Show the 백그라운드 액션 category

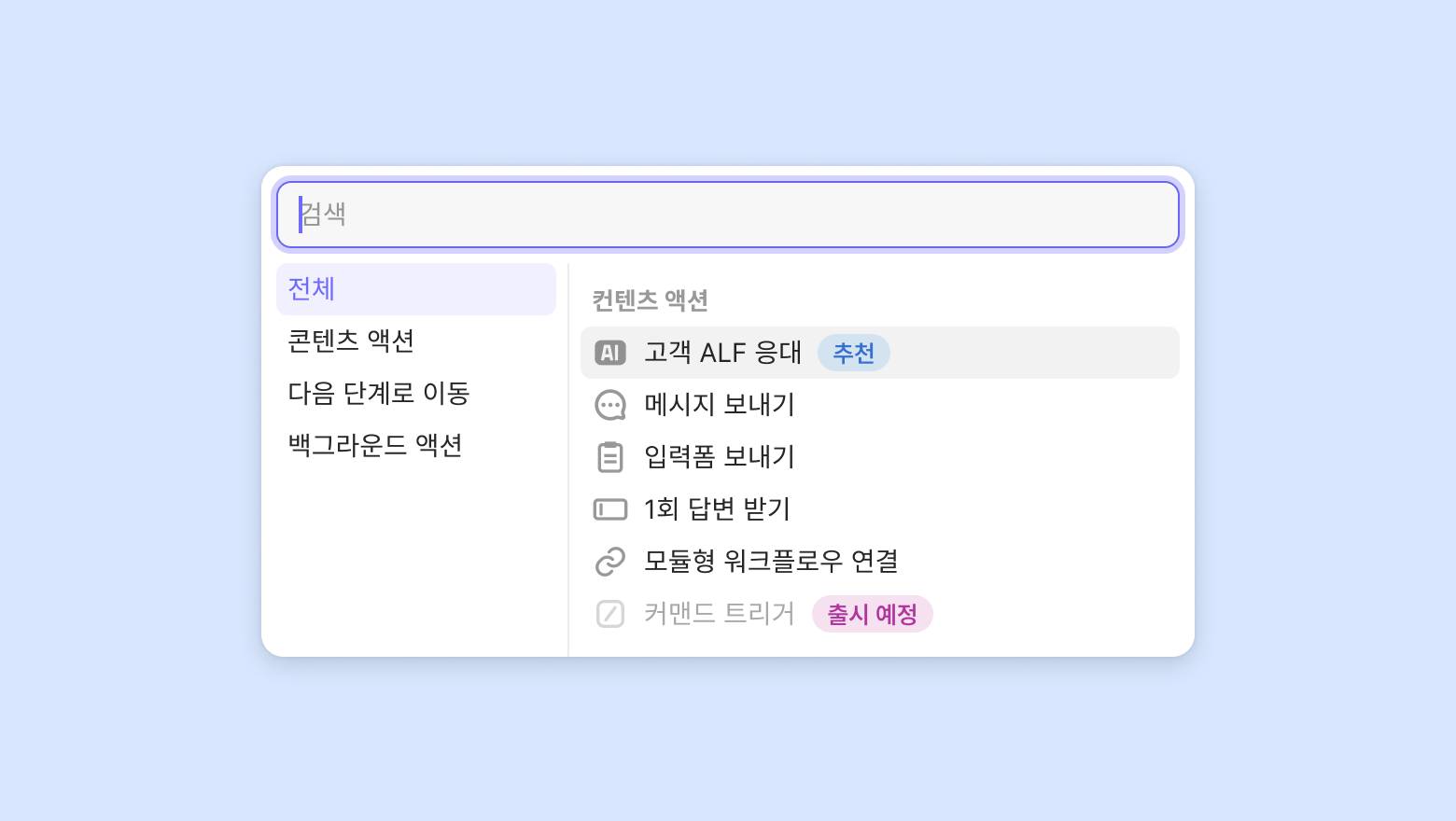click(x=375, y=446)
